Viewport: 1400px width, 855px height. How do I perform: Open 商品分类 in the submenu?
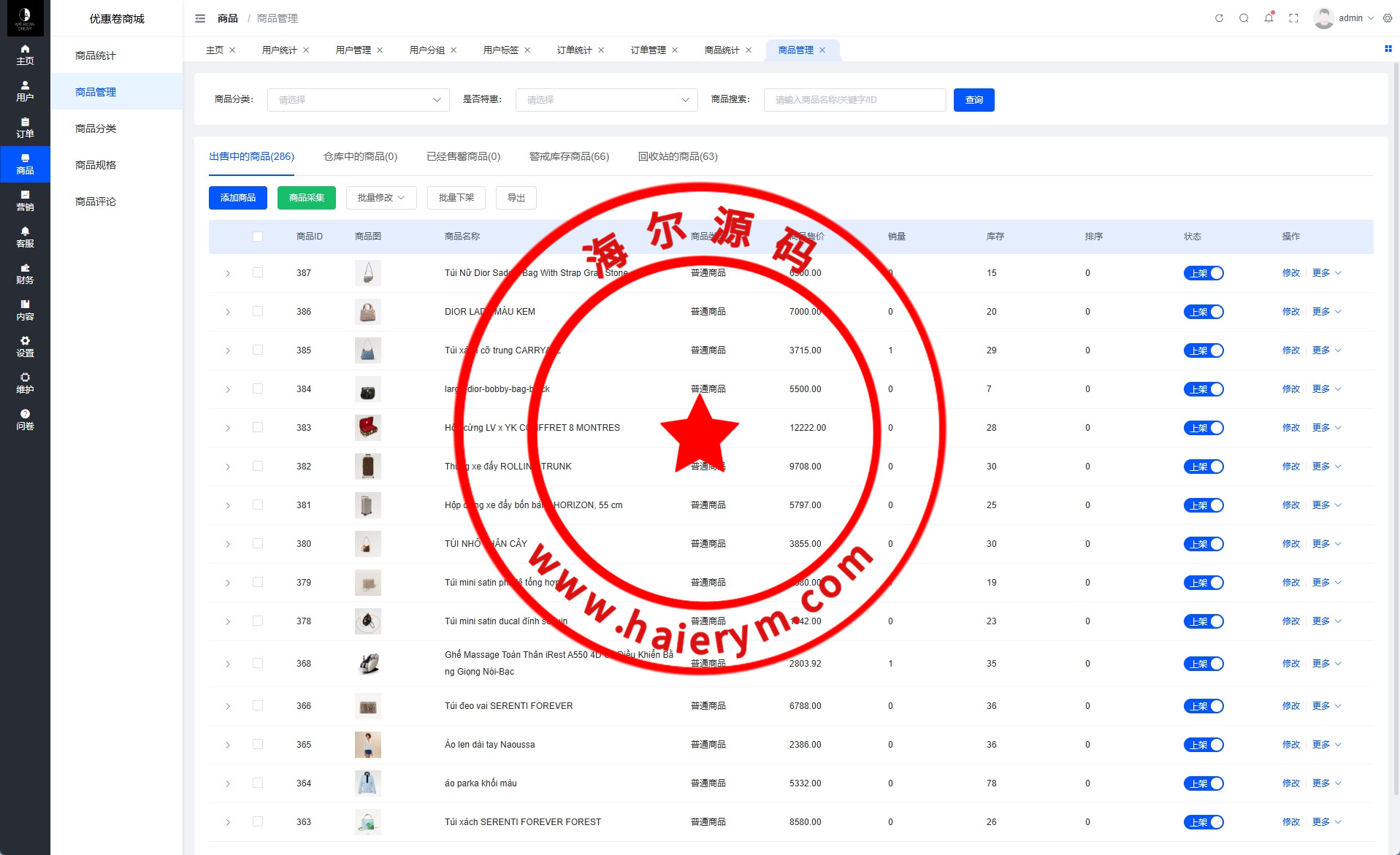(x=96, y=129)
